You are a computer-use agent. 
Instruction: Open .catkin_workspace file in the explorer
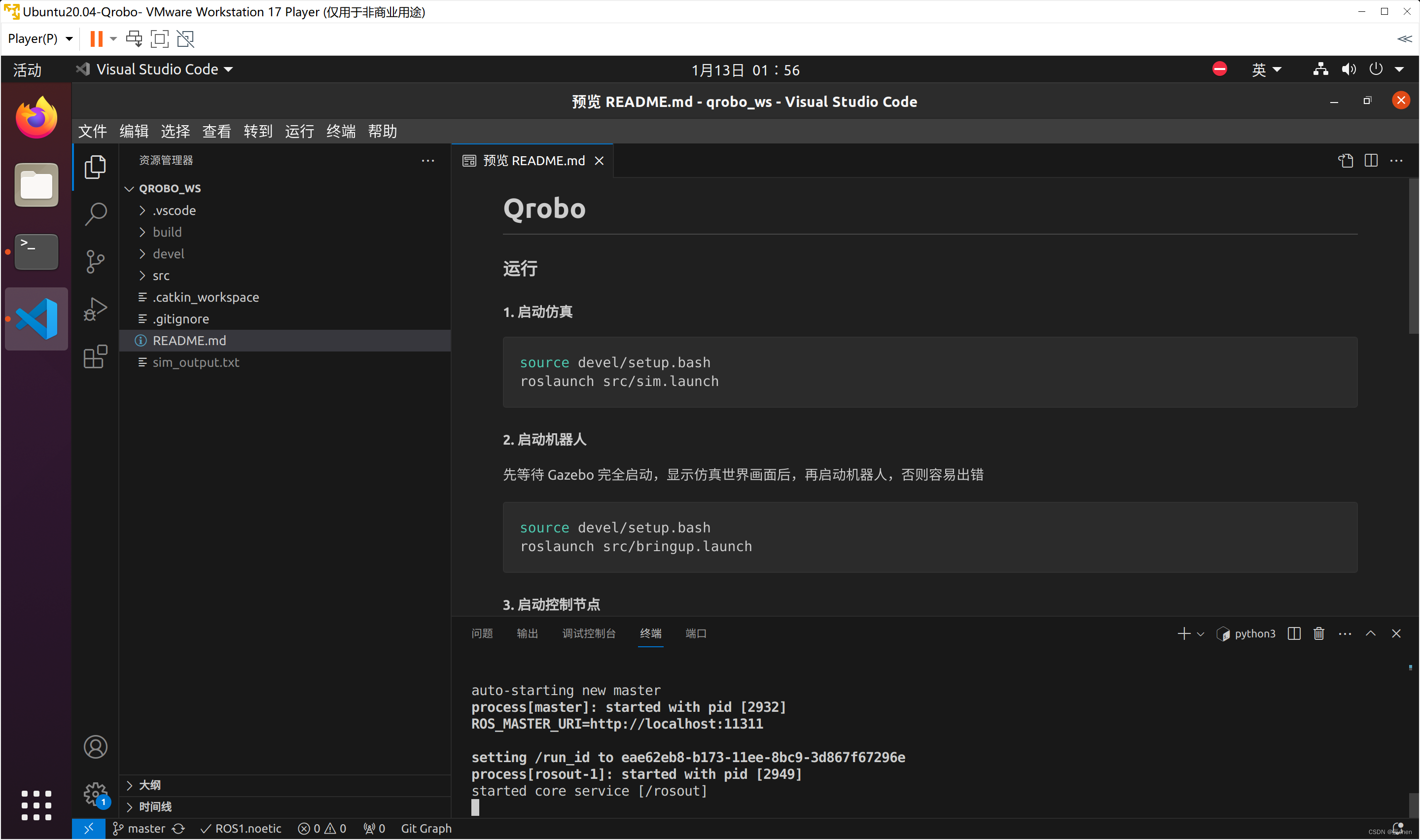click(x=285, y=297)
